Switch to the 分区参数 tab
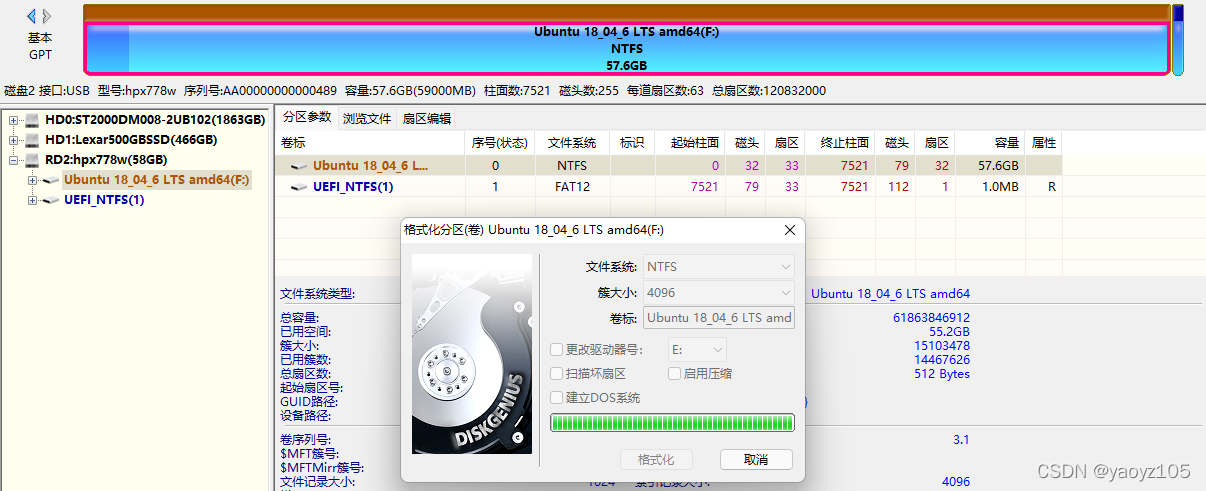 coord(306,117)
